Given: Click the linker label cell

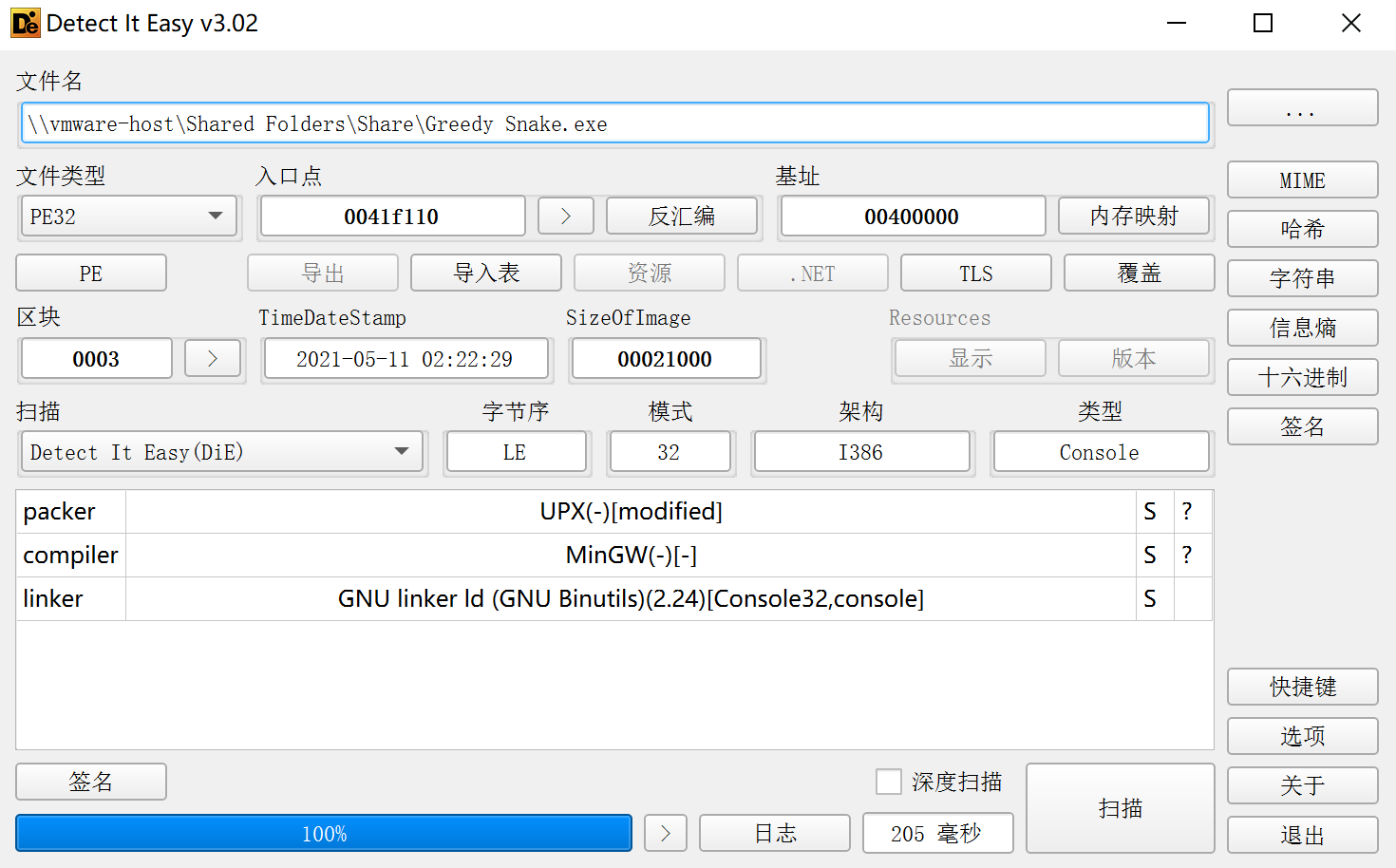Looking at the screenshot, I should pos(71,599).
